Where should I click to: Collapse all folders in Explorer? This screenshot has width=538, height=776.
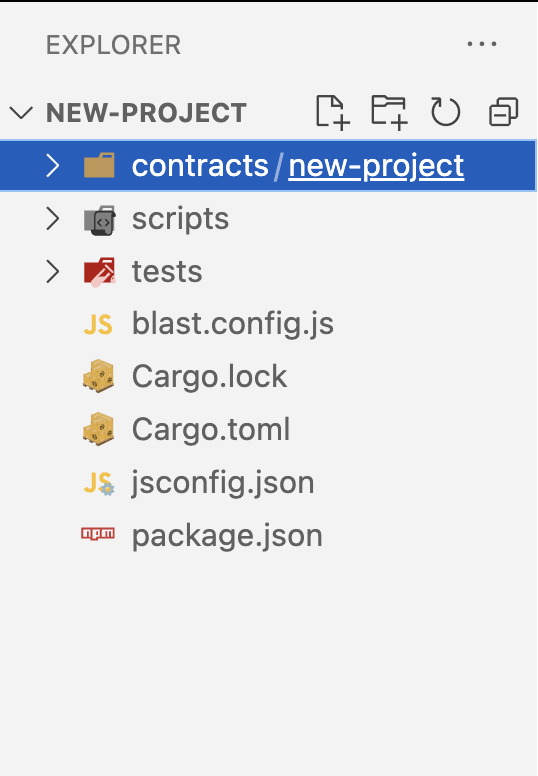pos(503,112)
